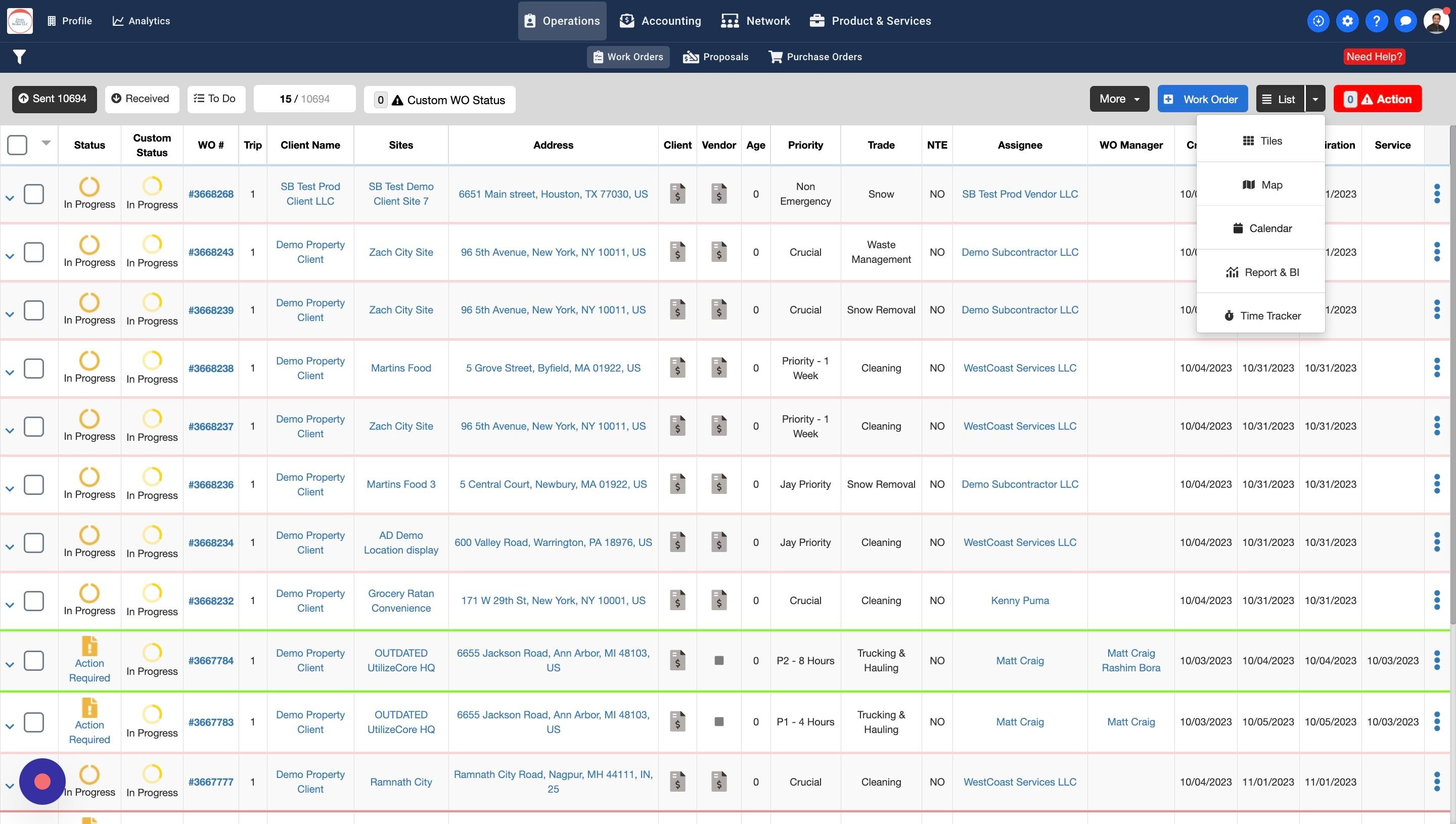Toggle the List view dropdown arrow
The width and height of the screenshot is (1456, 824).
coord(1315,99)
